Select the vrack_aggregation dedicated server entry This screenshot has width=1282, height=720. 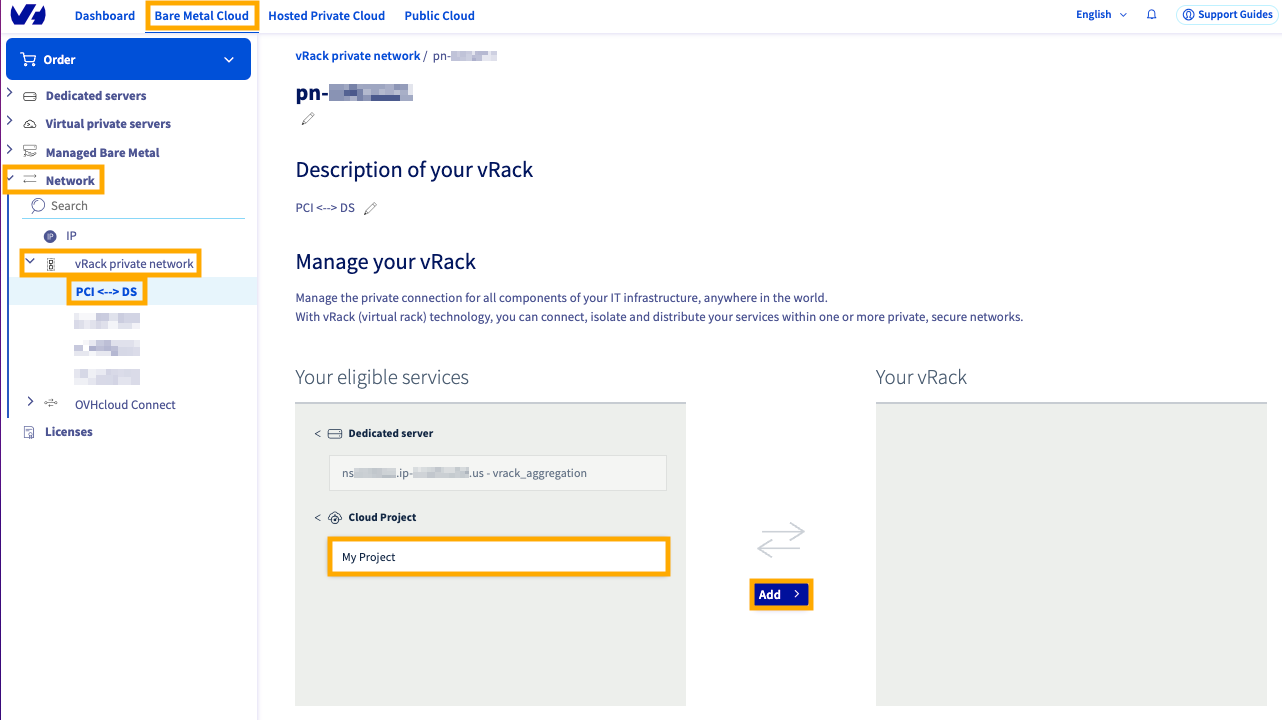point(498,473)
